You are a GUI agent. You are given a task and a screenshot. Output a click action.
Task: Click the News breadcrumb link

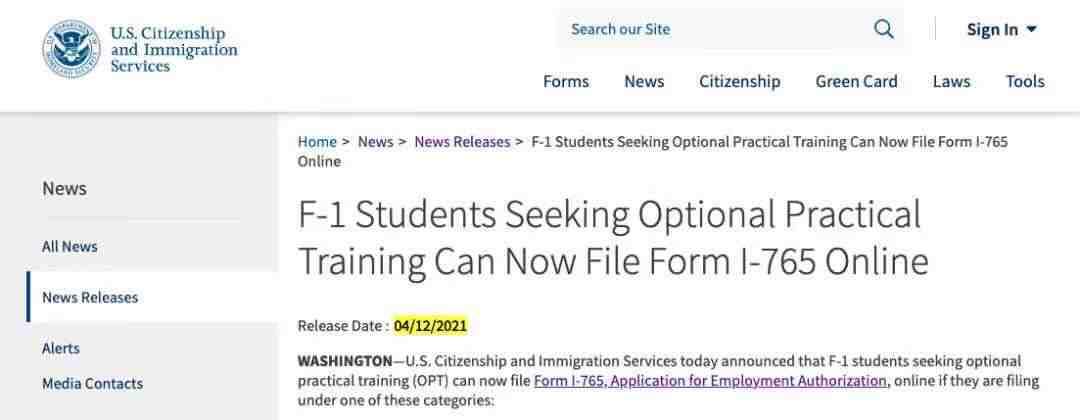[375, 142]
